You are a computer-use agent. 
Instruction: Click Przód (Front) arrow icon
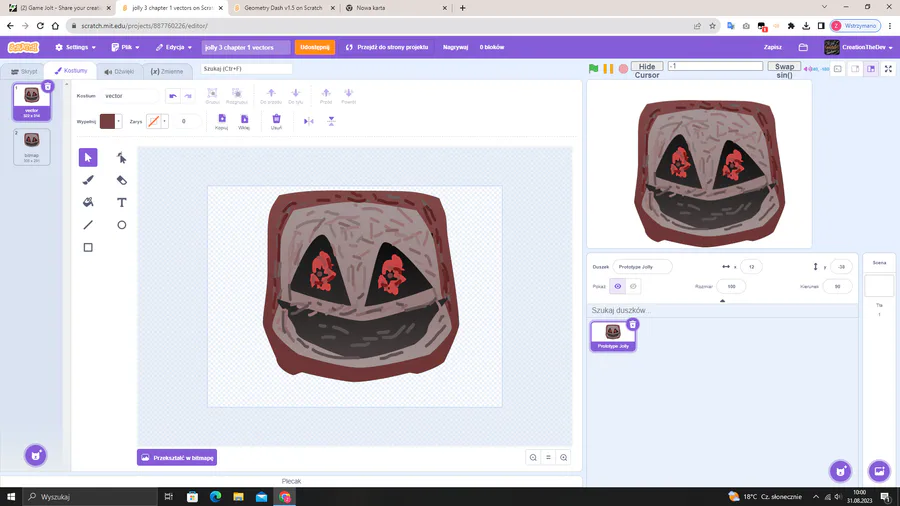[326, 93]
